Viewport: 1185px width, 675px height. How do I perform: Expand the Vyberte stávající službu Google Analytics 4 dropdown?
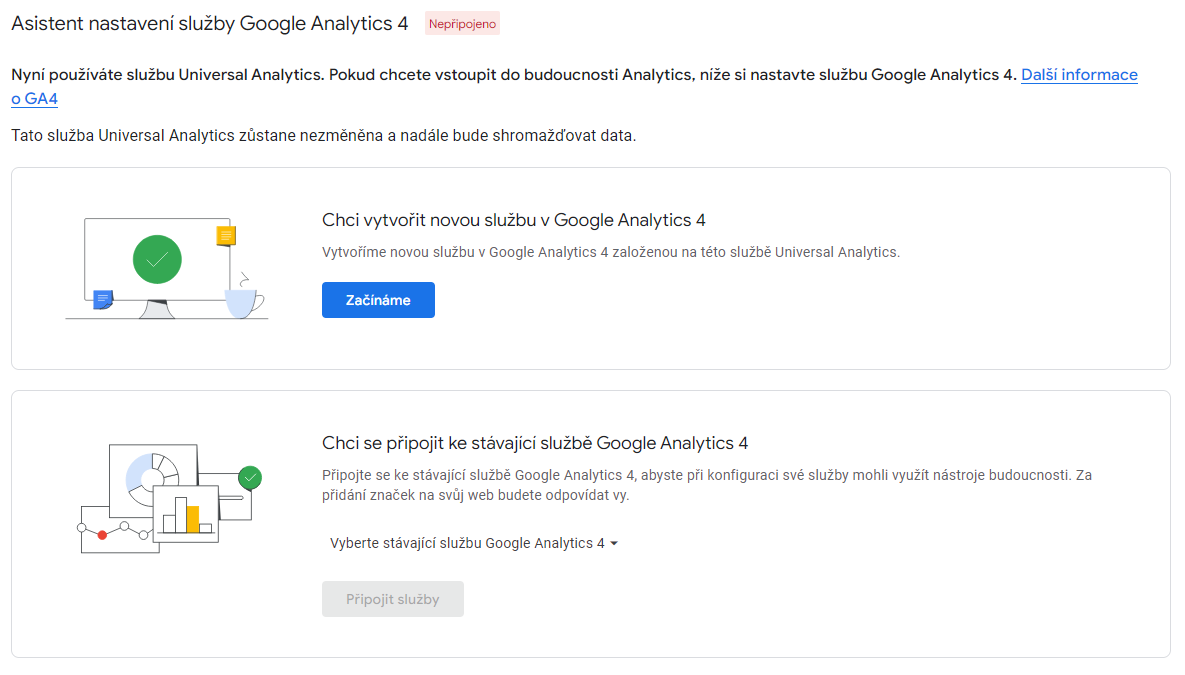(x=474, y=543)
